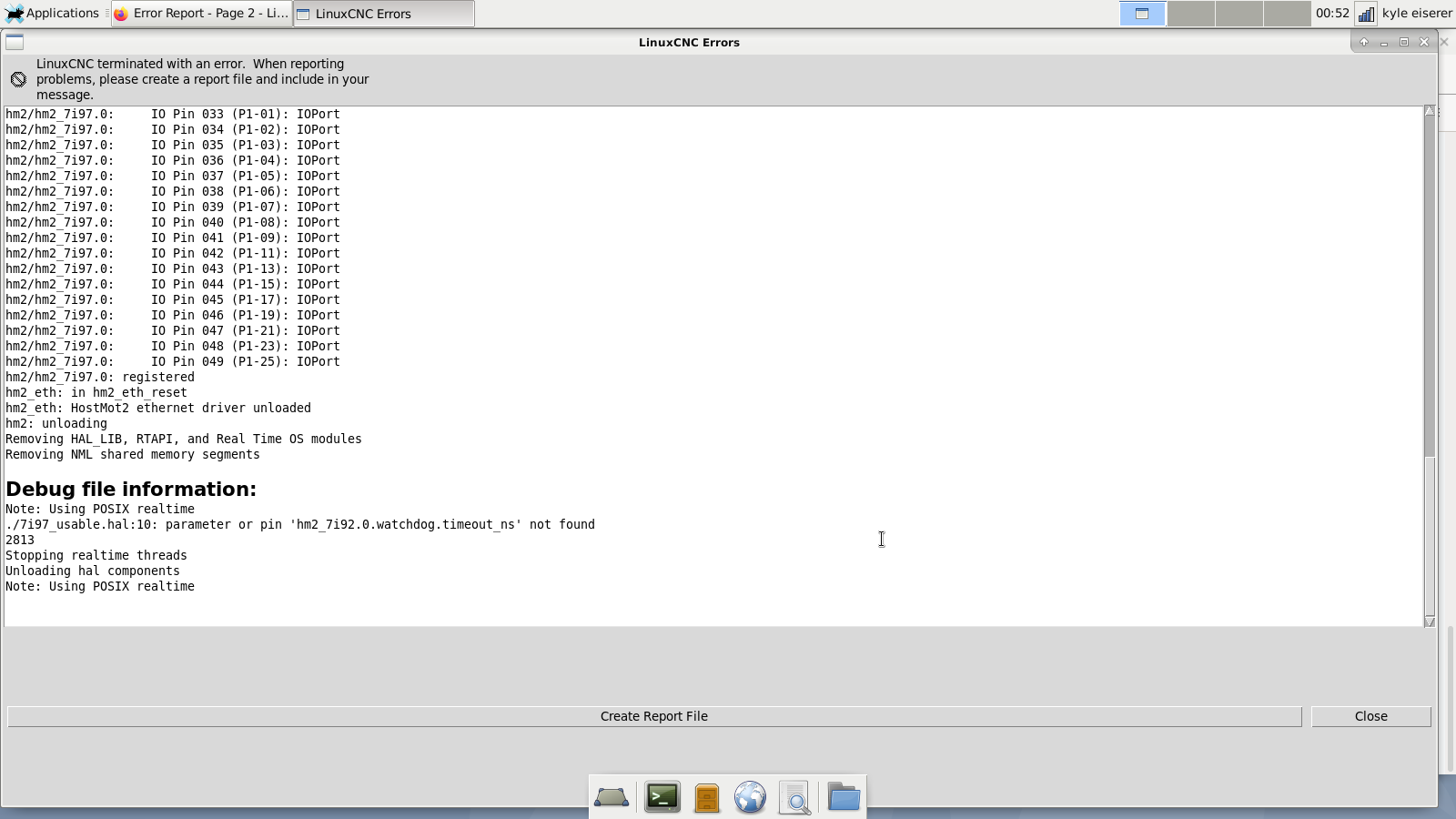Launch the web browser from the dock
Screen dimensions: 1456x819
point(751,797)
